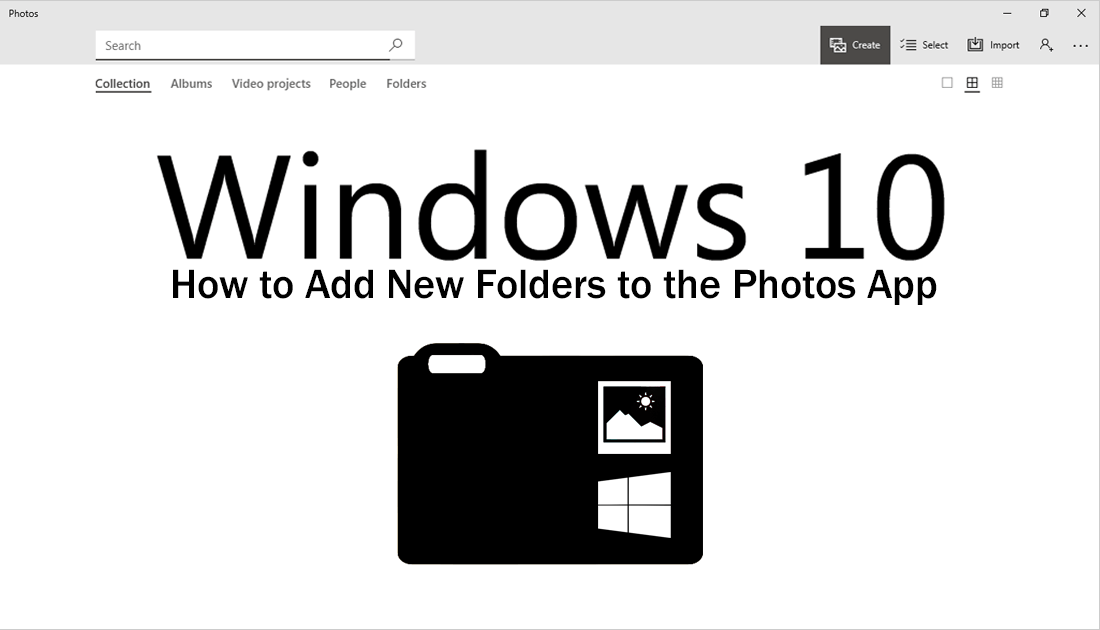The image size is (1100, 630).
Task: Minimize the Photos window
Action: tap(1007, 13)
